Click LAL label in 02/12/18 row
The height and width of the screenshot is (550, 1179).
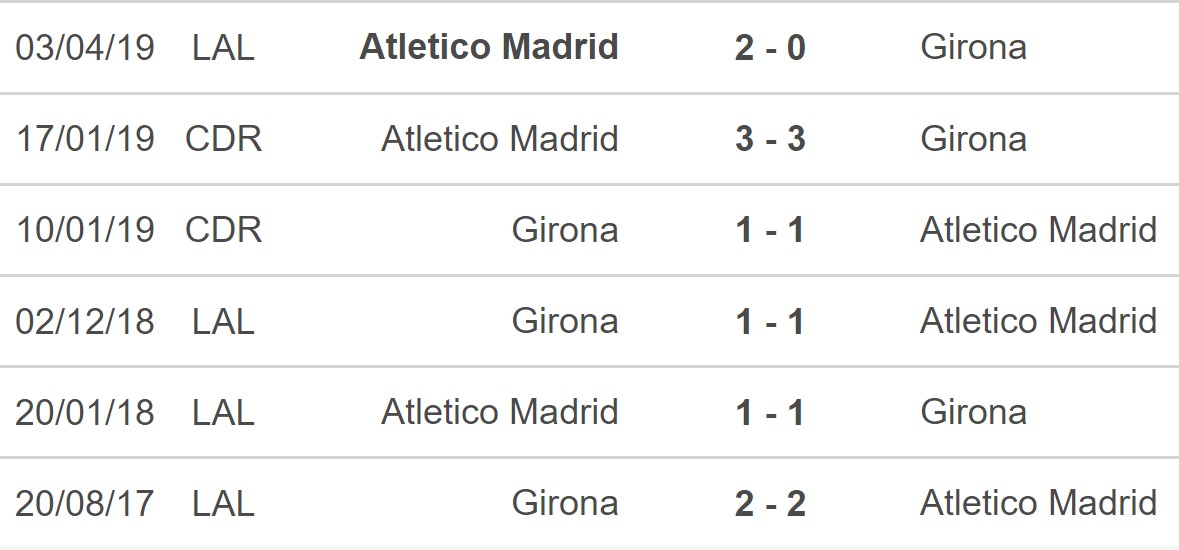tap(224, 321)
